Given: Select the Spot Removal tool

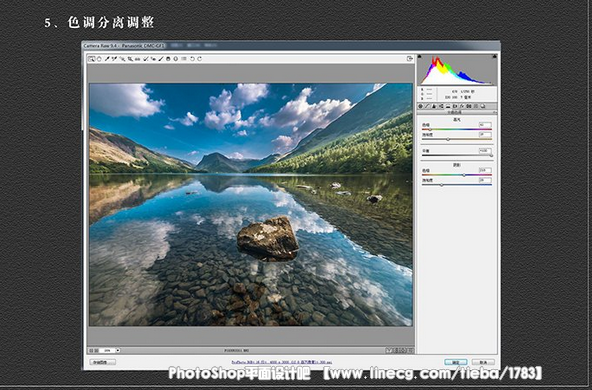Looking at the screenshot, I should pyautogui.click(x=145, y=59).
